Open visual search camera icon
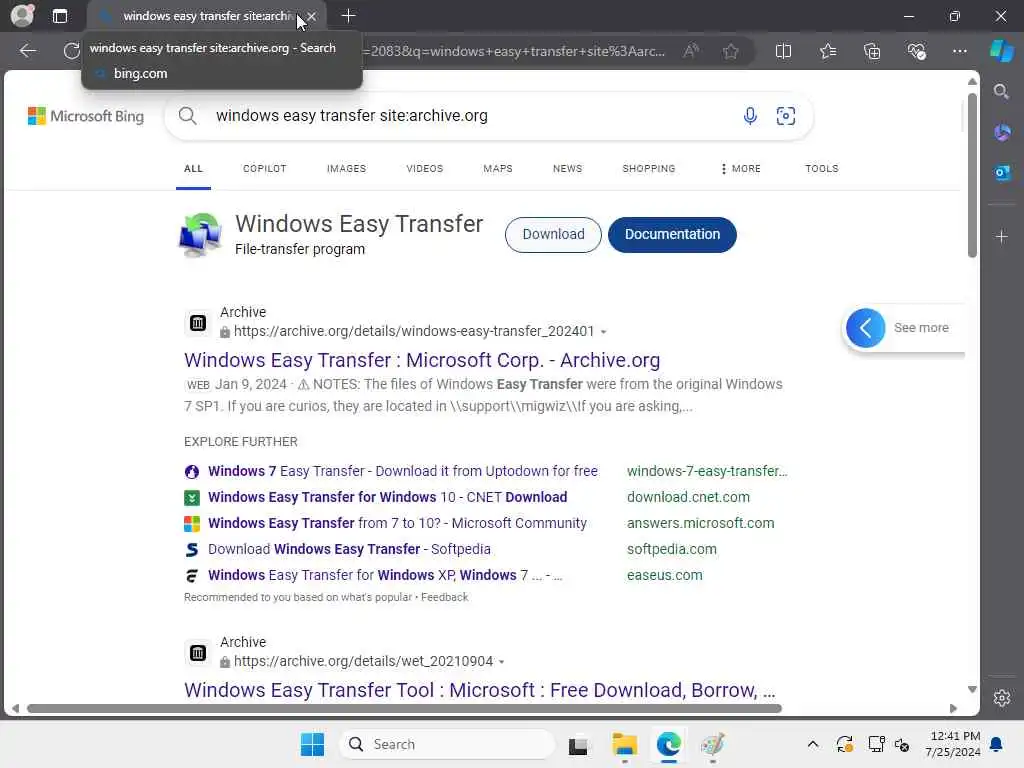The width and height of the screenshot is (1024, 768). (x=786, y=116)
